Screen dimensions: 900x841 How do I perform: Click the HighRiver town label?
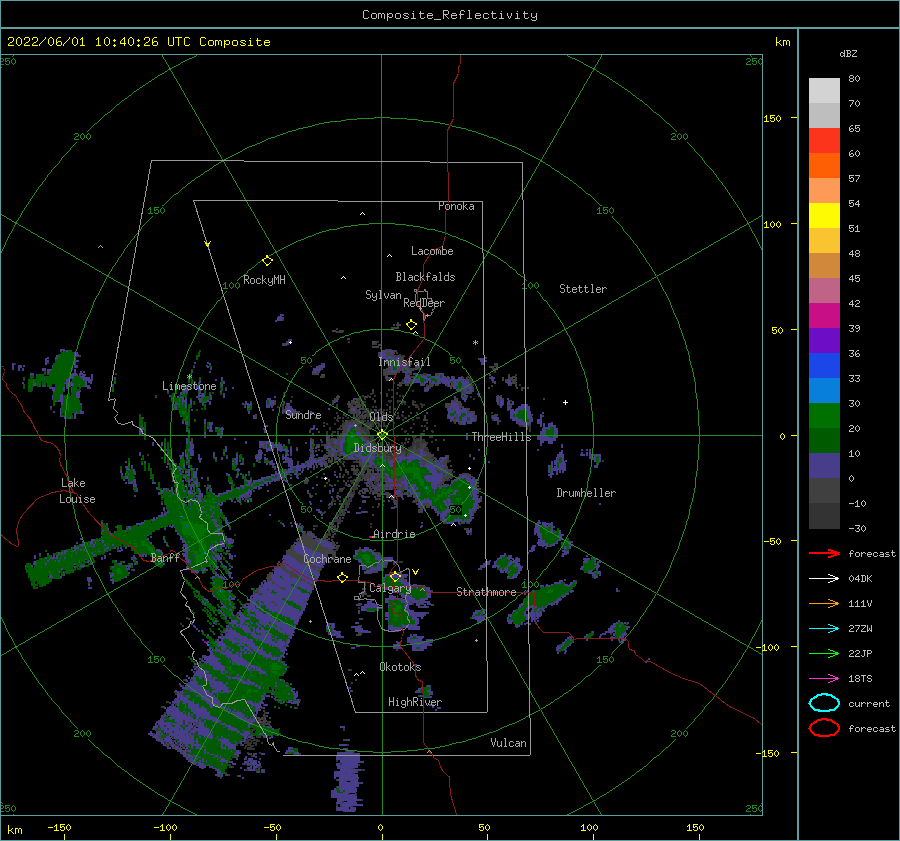[415, 702]
